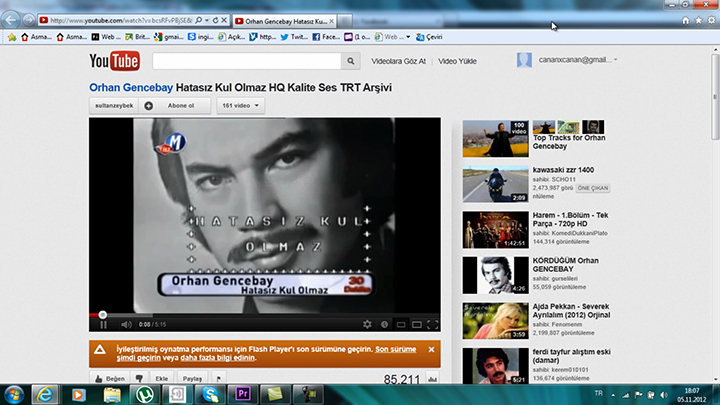Open Adobe Premiere from taskbar

243,394
